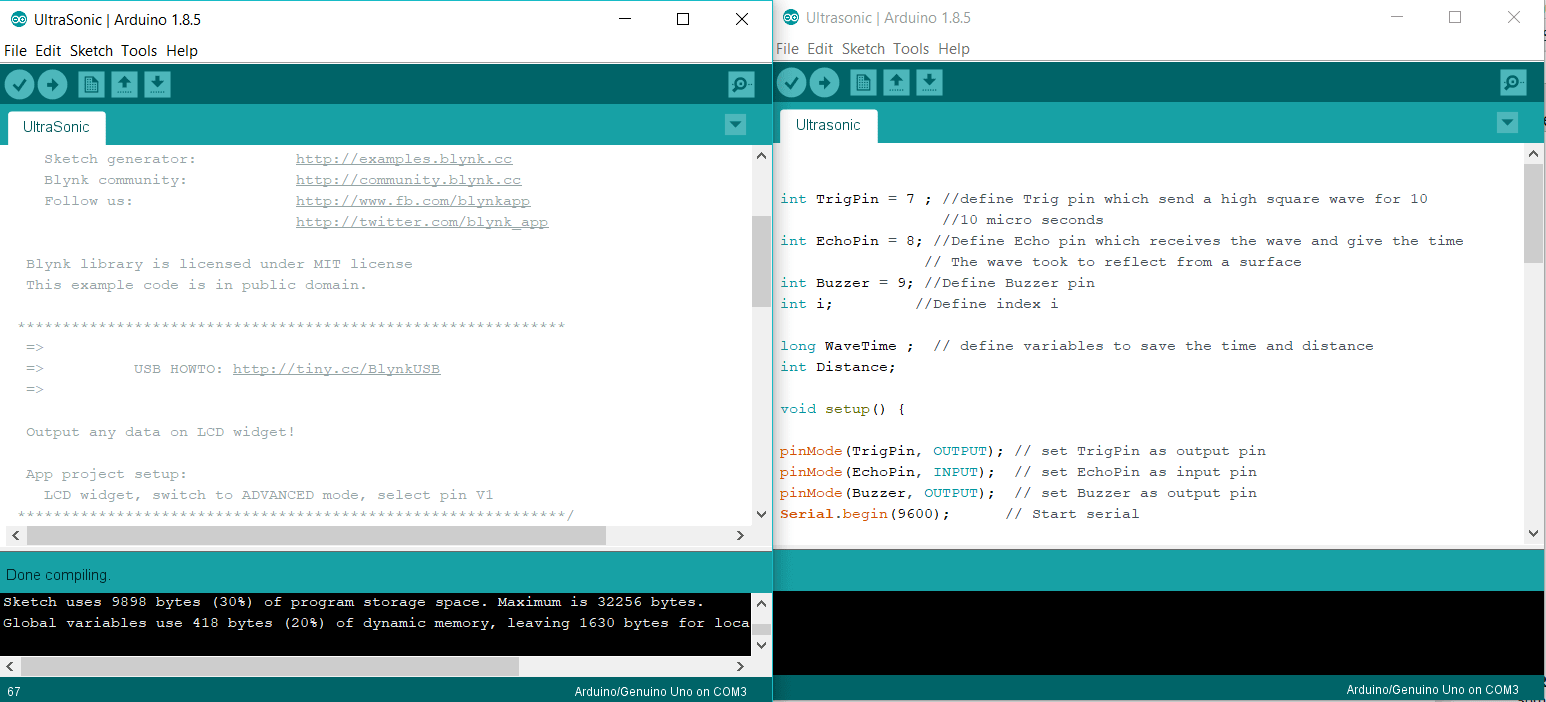1546x702 pixels.
Task: Click 'Global variables use 418 bytes' console line
Action: [376, 623]
